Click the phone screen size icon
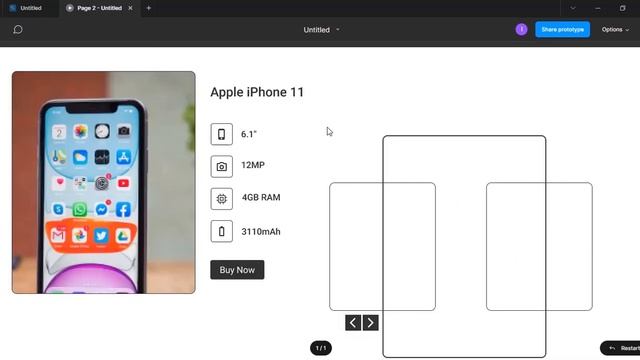Viewport: 640px width, 360px height. (222, 134)
